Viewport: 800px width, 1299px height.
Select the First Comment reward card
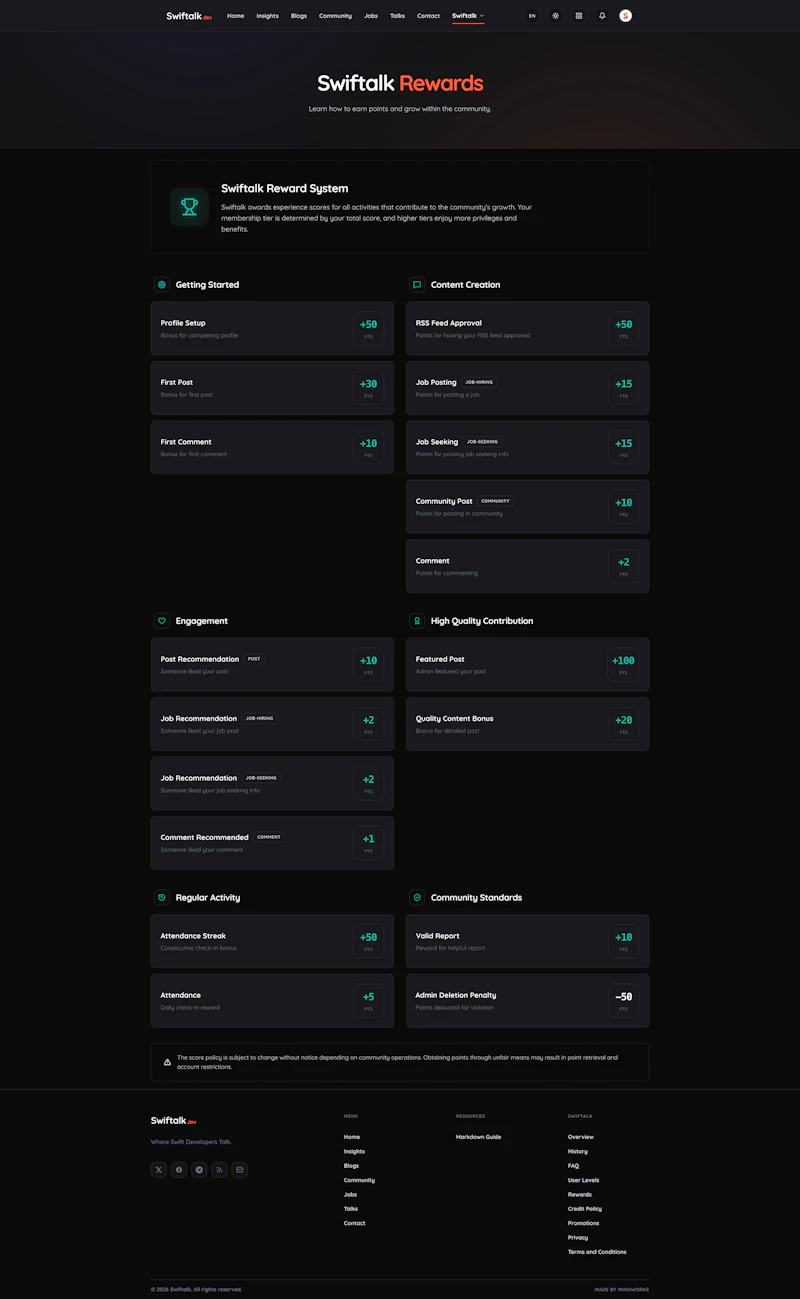tap(272, 447)
